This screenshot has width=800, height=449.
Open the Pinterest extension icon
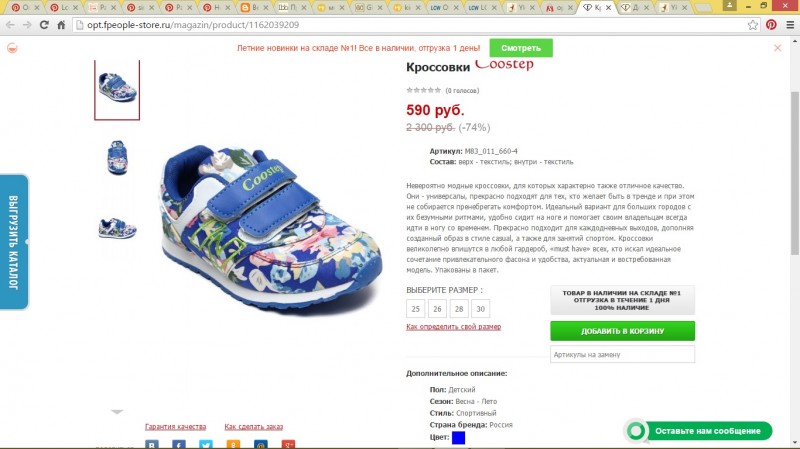771,24
